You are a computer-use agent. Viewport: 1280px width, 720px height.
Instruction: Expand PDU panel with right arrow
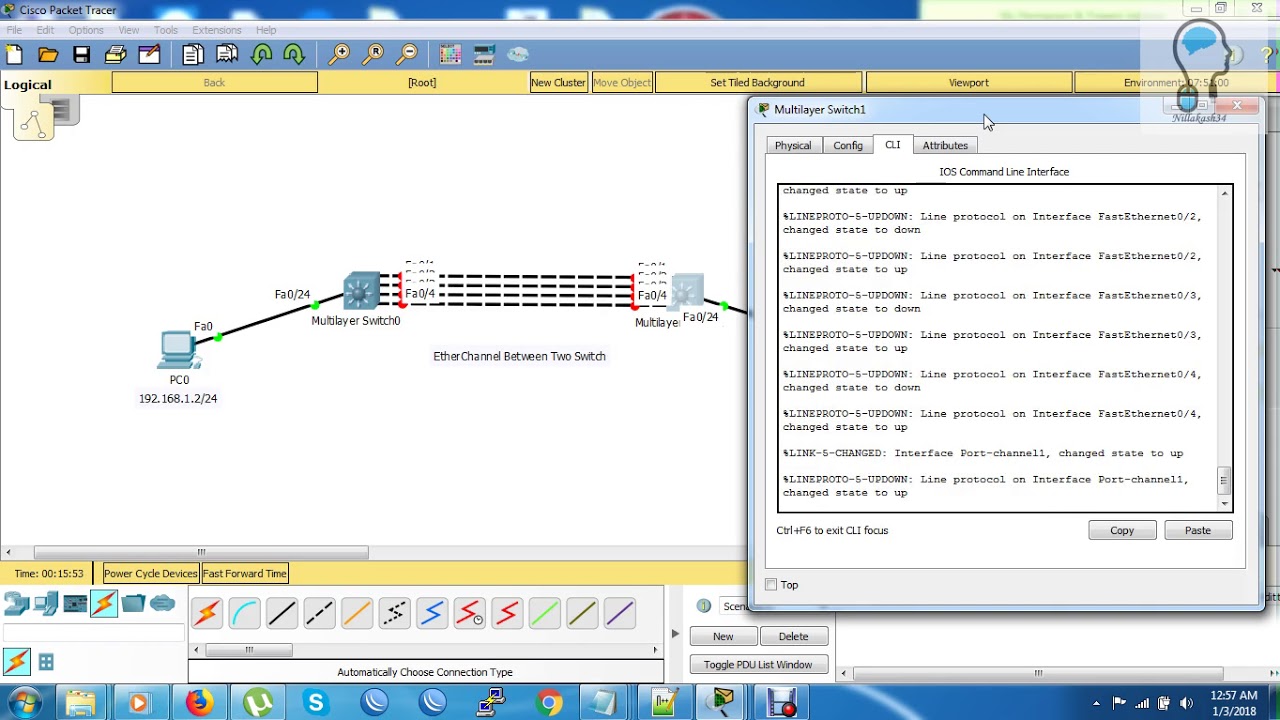point(675,633)
